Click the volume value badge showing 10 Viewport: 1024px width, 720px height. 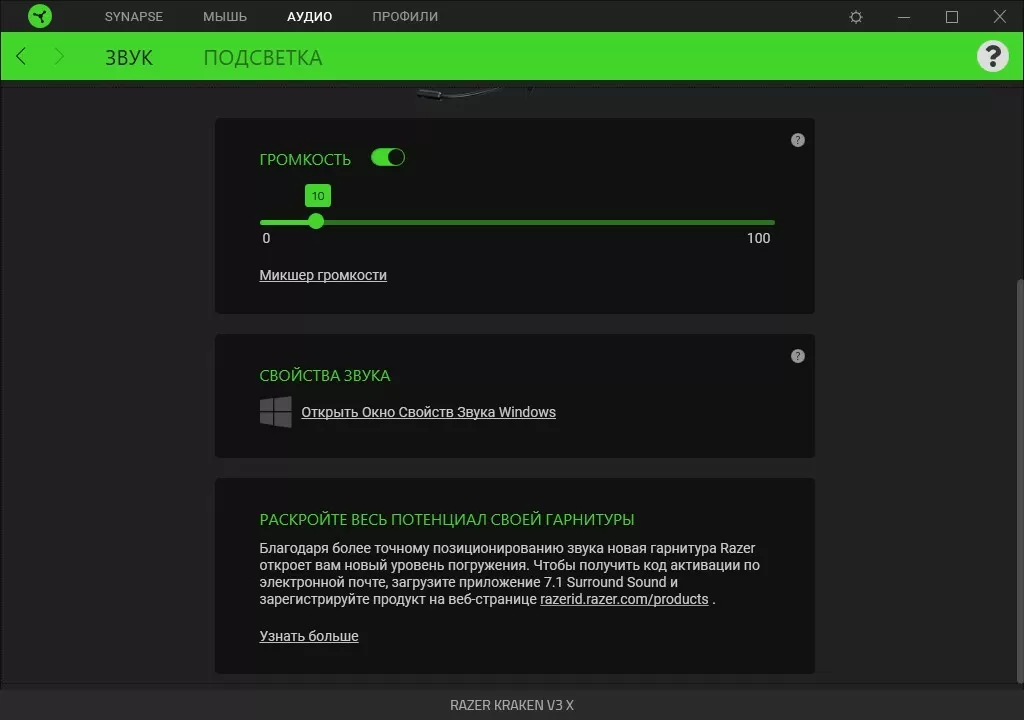point(318,195)
